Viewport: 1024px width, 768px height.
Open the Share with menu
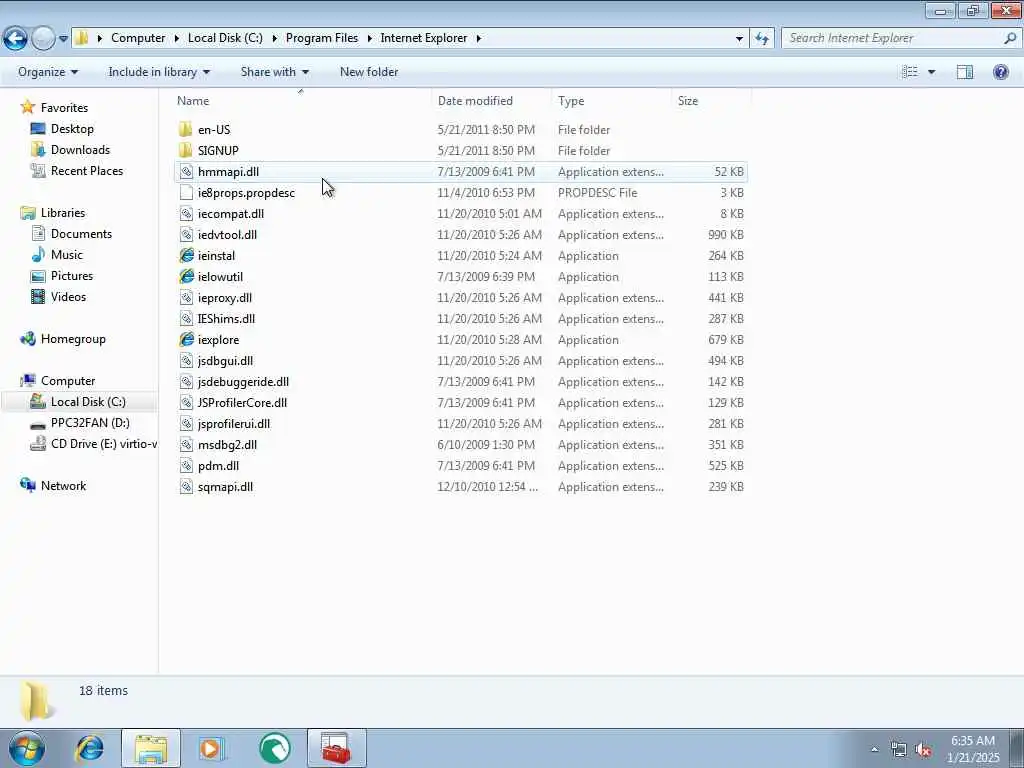(x=274, y=72)
